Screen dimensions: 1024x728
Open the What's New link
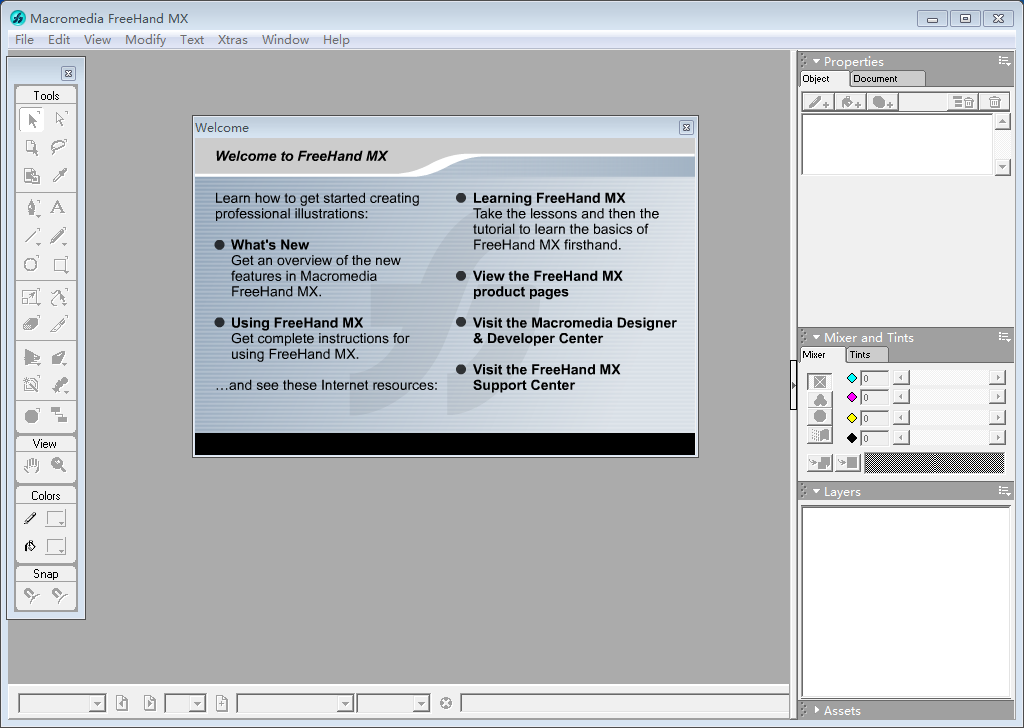click(x=269, y=245)
